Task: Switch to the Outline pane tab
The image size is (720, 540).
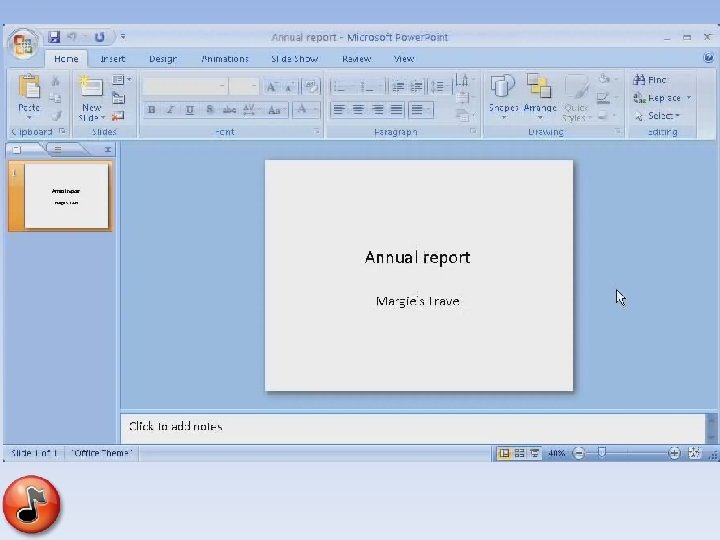Action: 58,149
